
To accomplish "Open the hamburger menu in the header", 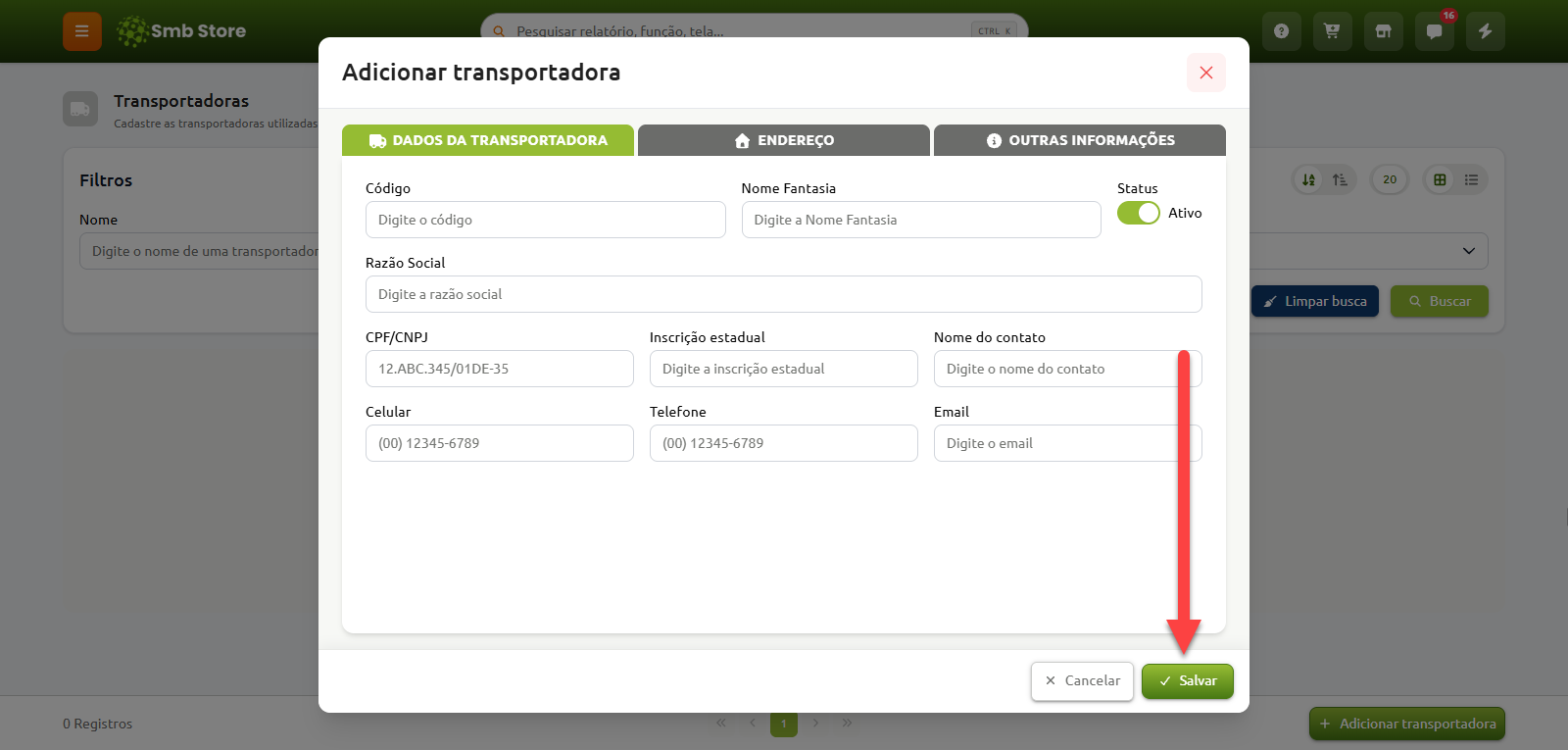I will click(x=82, y=31).
